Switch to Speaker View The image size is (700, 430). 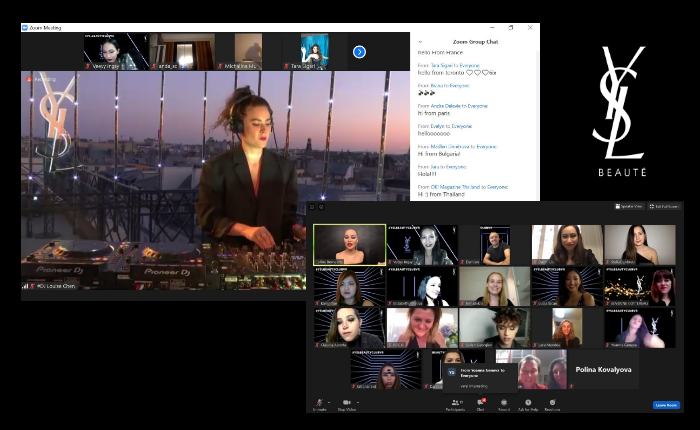click(629, 206)
